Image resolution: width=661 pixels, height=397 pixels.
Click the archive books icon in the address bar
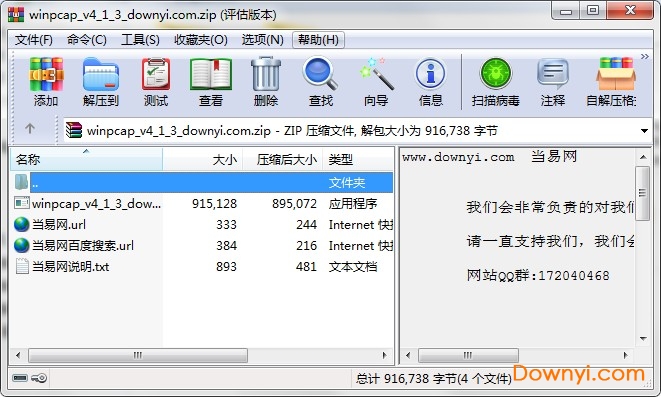[74, 130]
